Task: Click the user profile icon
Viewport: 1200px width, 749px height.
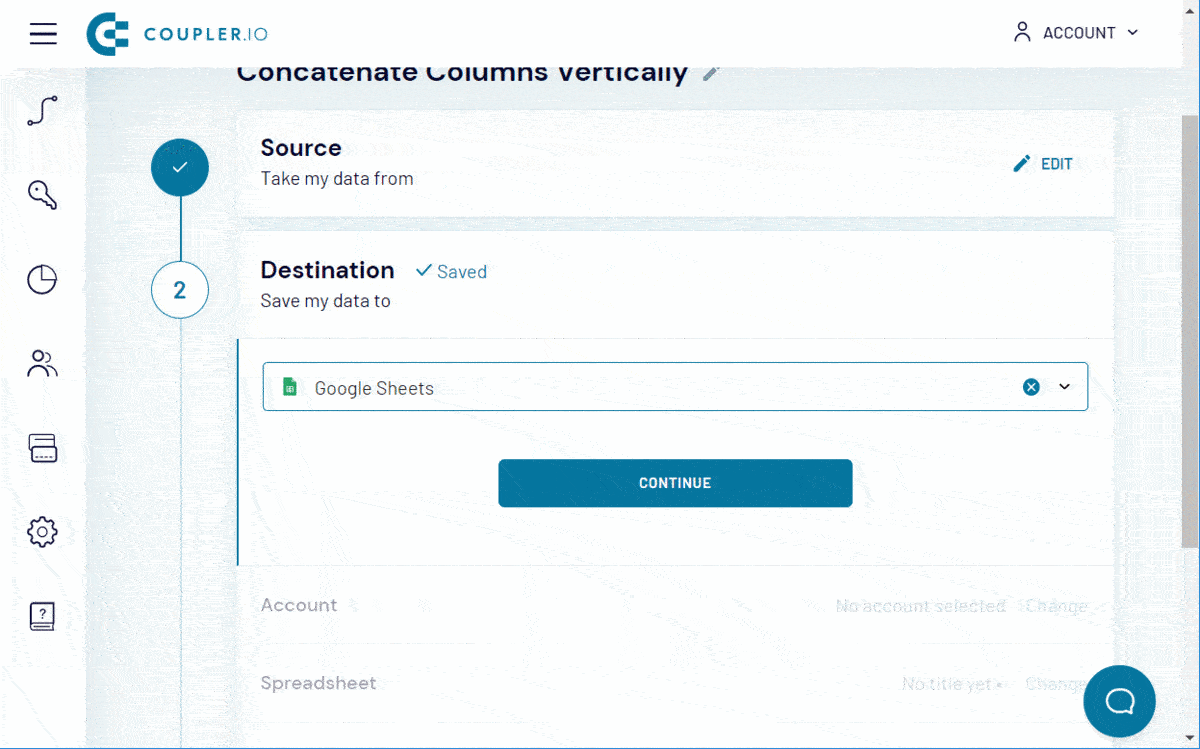Action: point(1022,32)
